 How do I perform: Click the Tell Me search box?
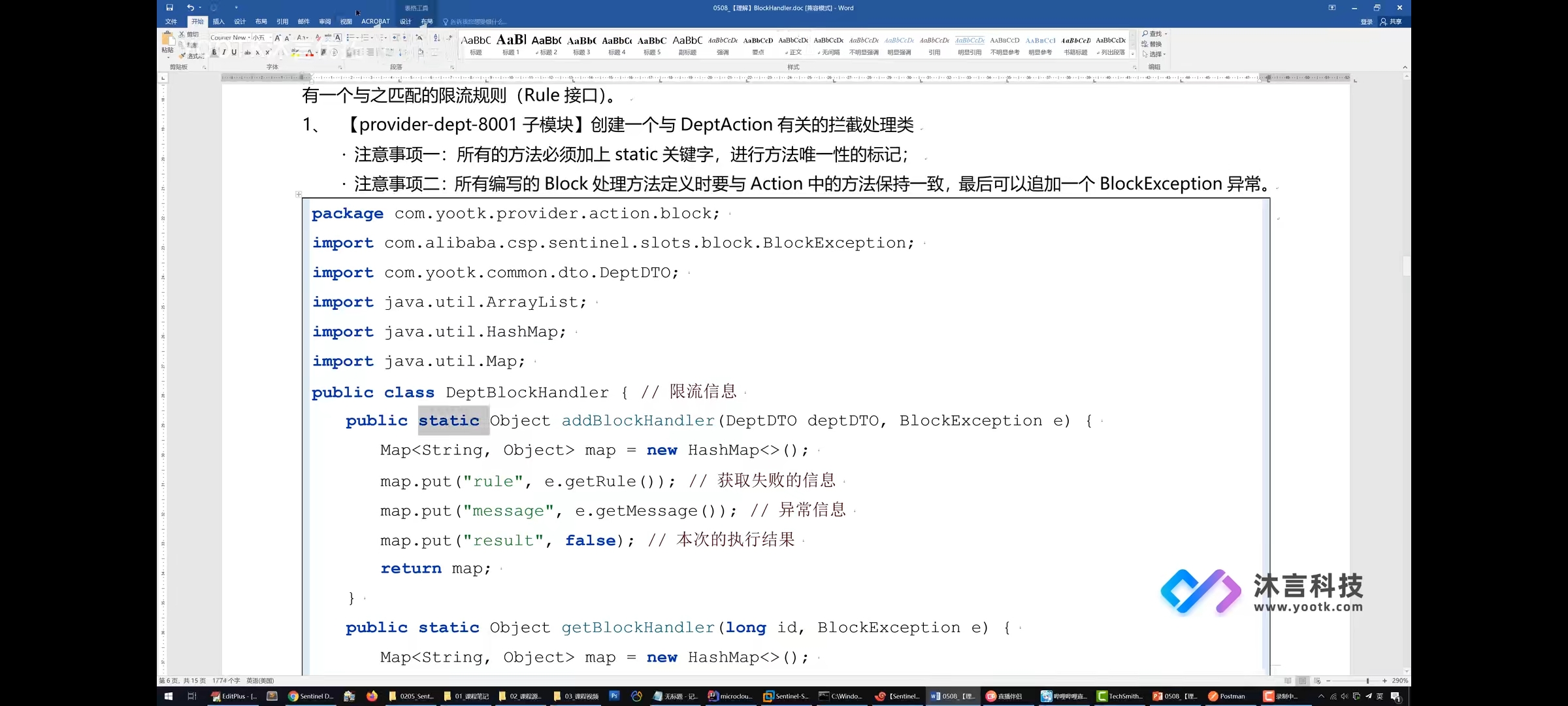[x=476, y=22]
